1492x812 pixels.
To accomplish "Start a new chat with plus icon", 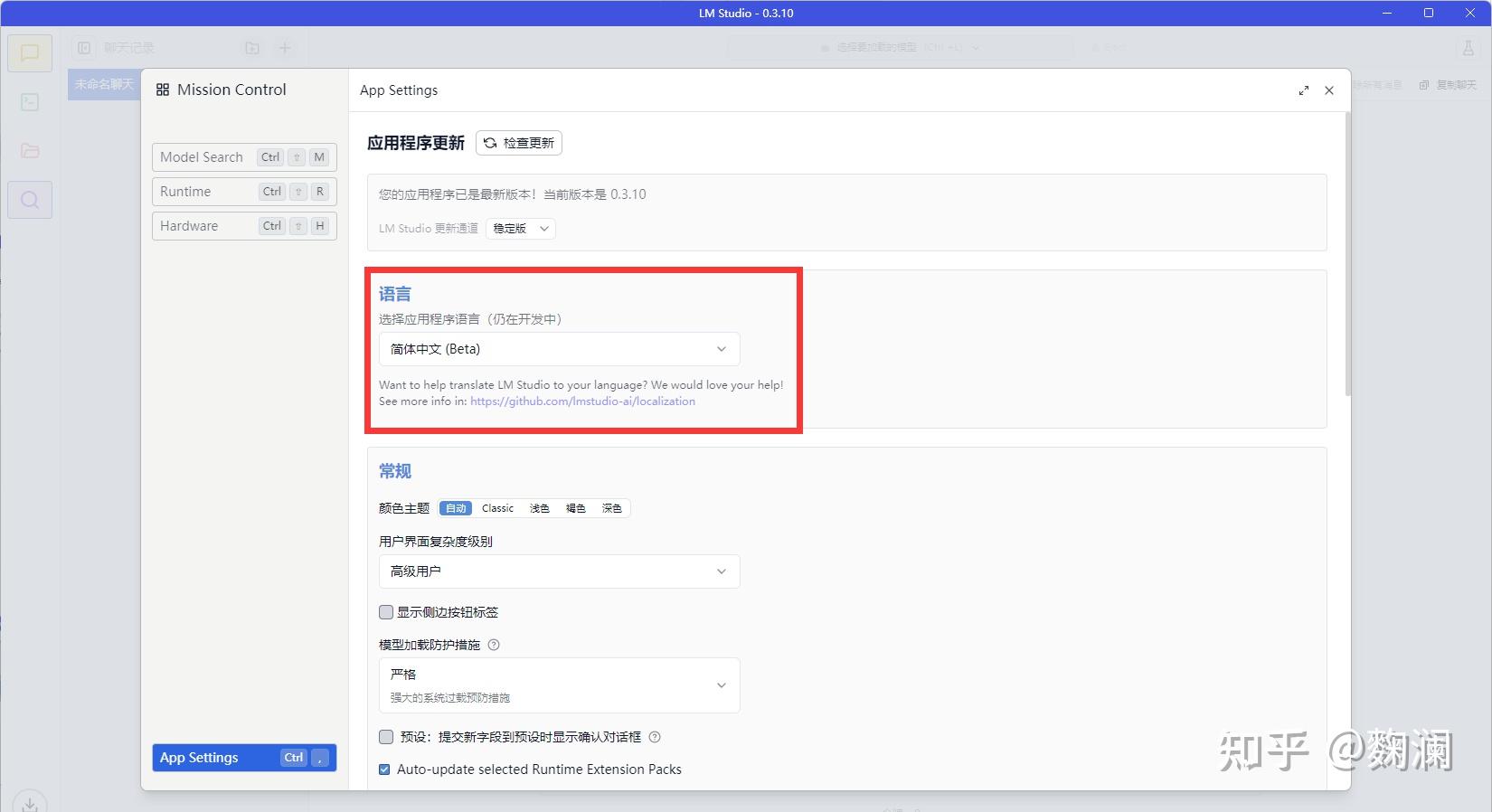I will [x=285, y=48].
